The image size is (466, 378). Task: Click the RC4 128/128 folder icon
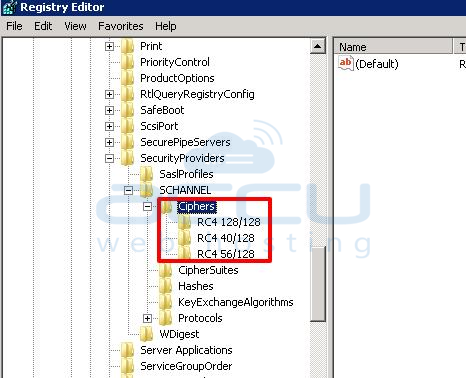click(x=184, y=222)
